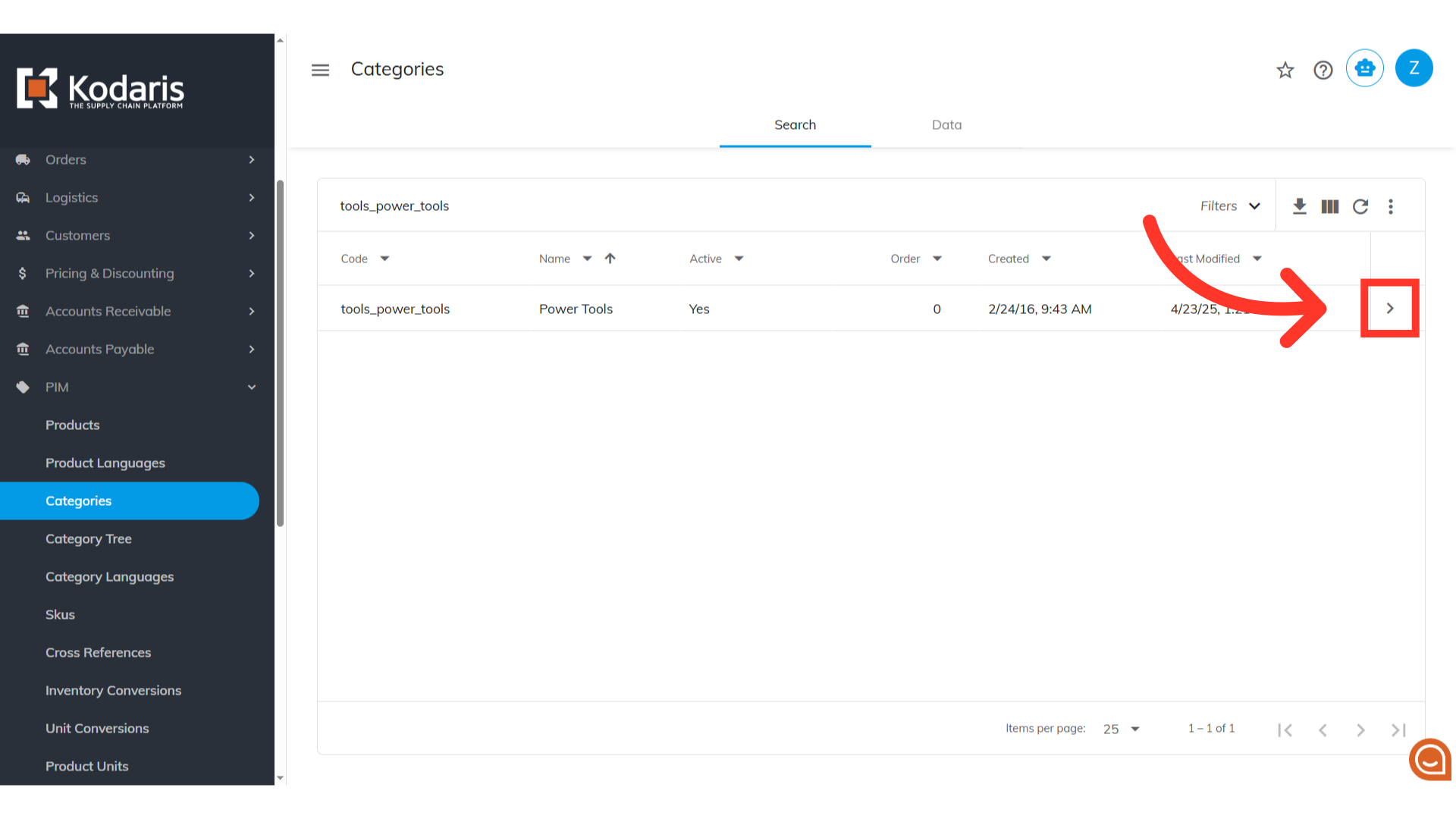Open the tools_power_tools row details arrow
The height and width of the screenshot is (819, 1456).
pos(1390,308)
